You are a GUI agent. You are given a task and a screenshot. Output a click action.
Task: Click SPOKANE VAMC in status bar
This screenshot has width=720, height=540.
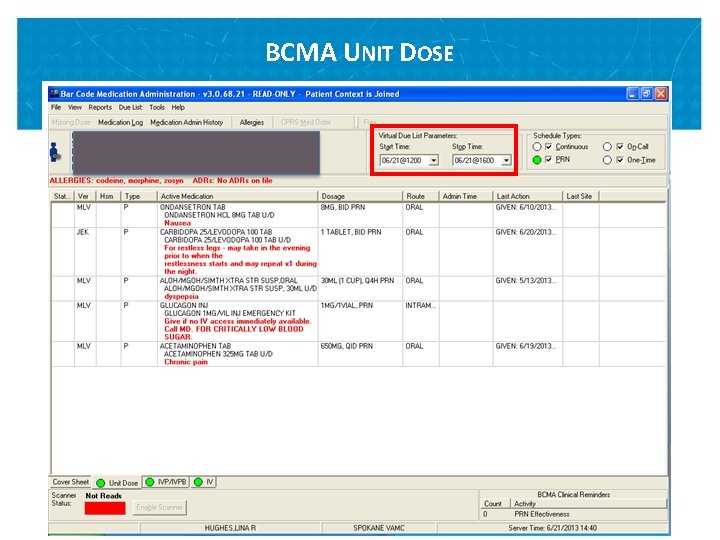pyautogui.click(x=379, y=528)
